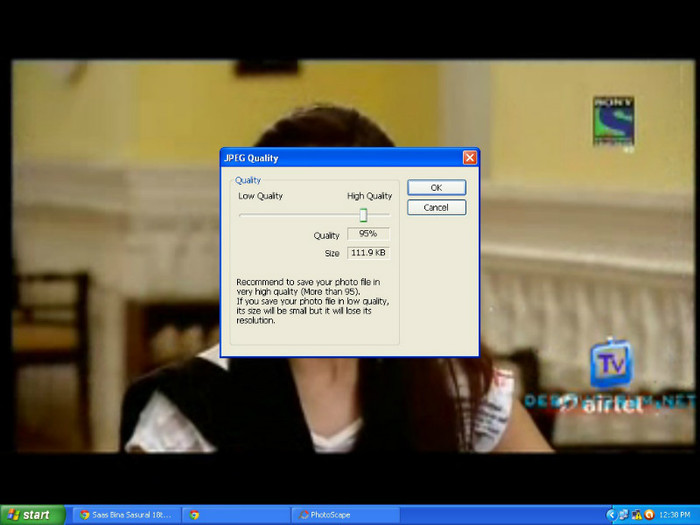700x525 pixels.
Task: Activate PhotoScape from the taskbar
Action: 345,515
